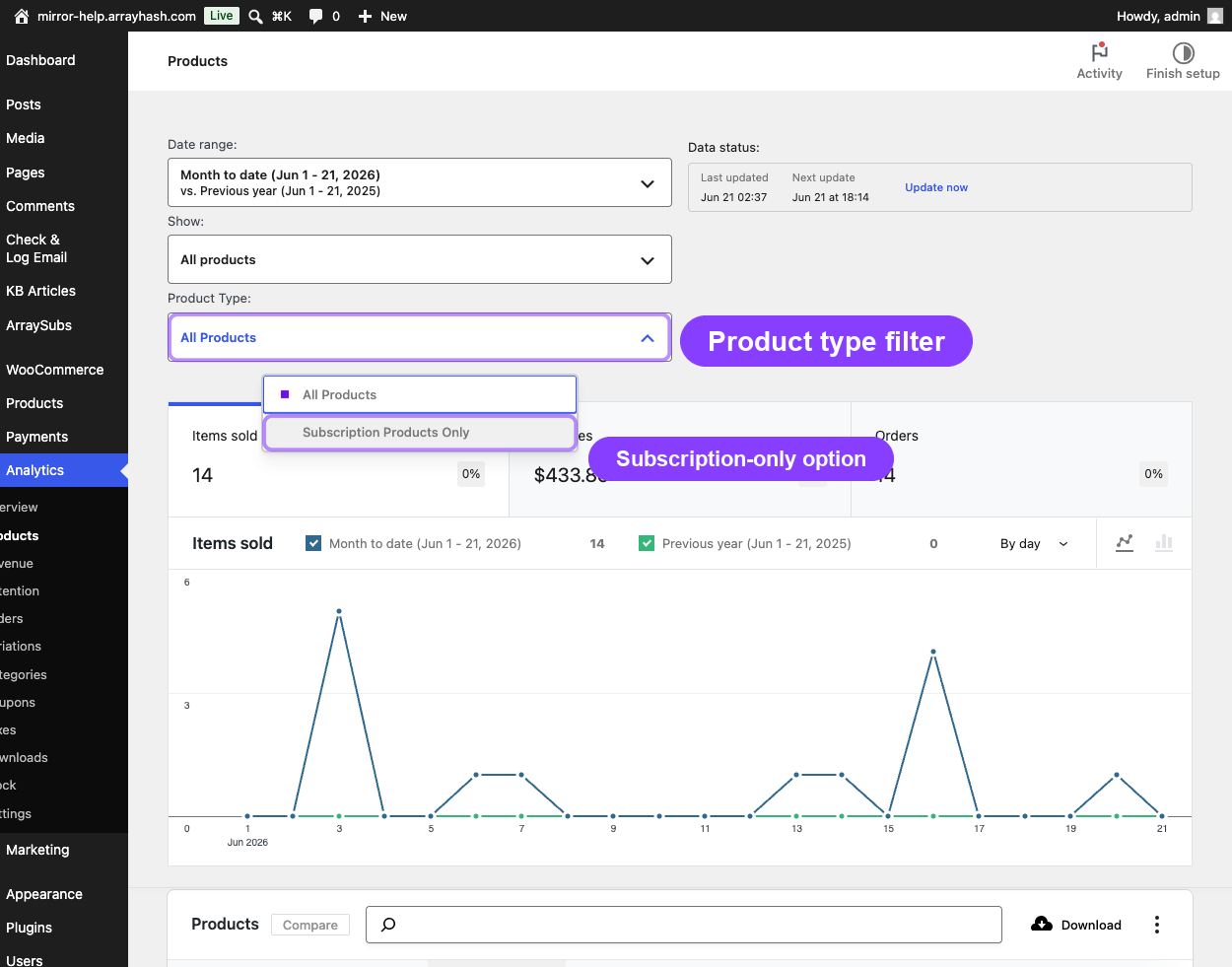Change the By day interval dropdown

(1034, 543)
